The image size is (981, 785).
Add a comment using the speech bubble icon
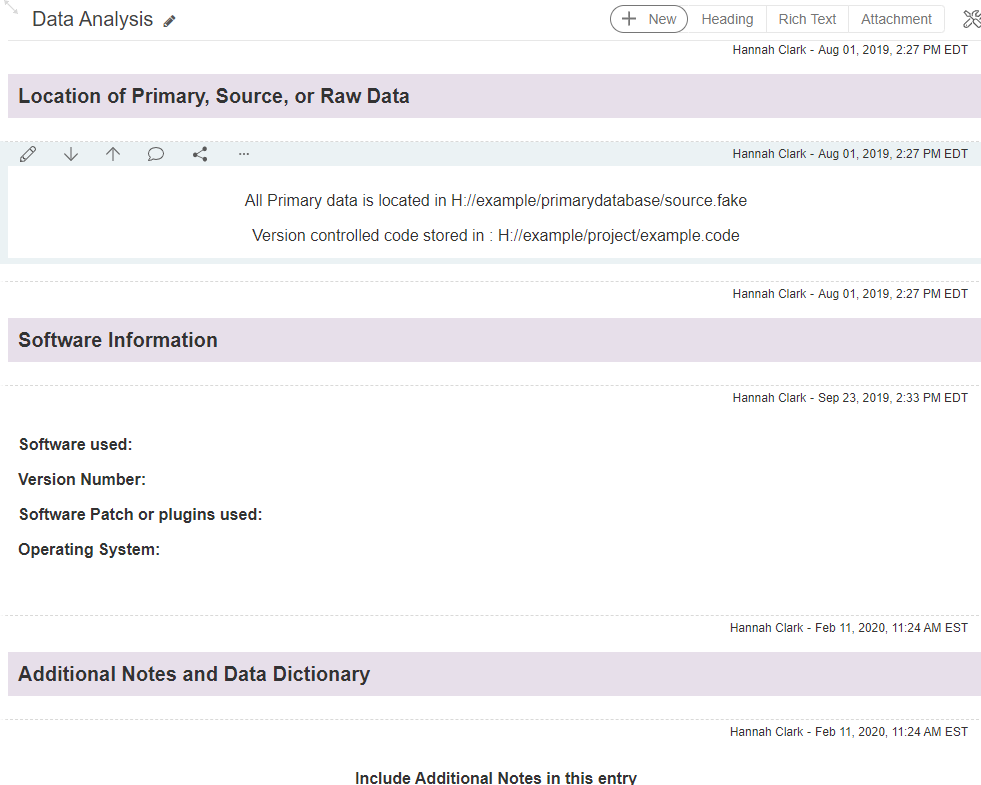[156, 154]
